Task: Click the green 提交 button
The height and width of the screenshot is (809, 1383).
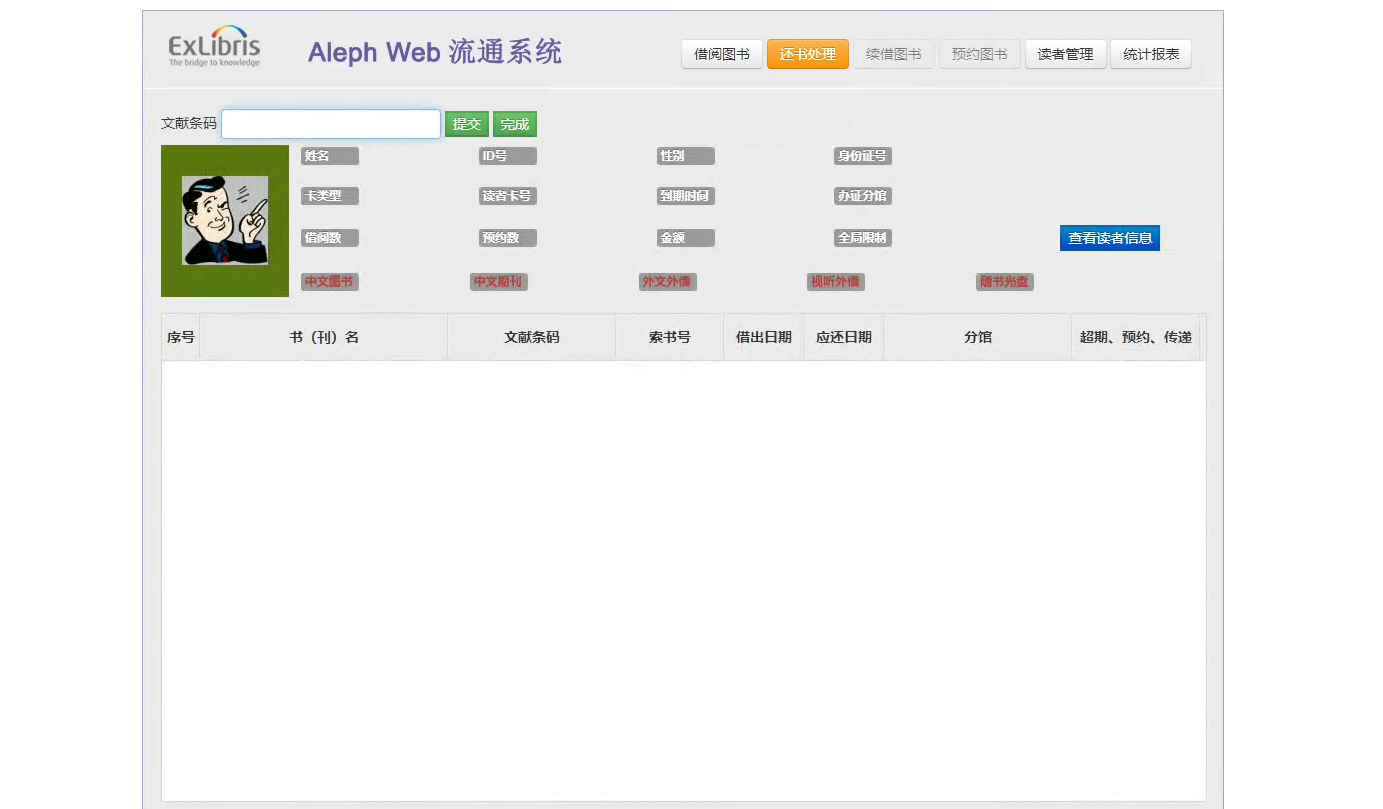Action: [467, 124]
